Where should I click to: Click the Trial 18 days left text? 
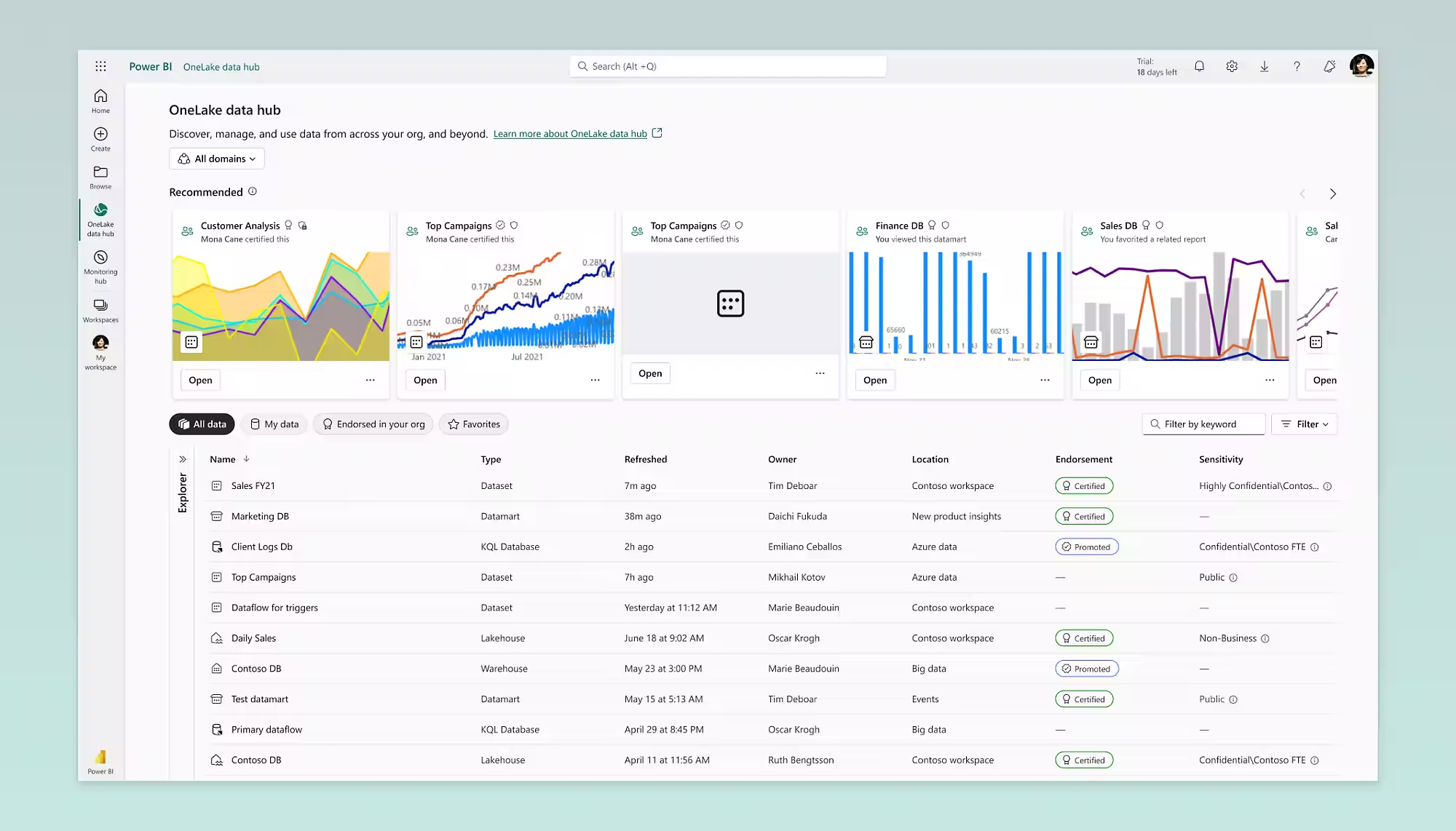click(x=1156, y=67)
